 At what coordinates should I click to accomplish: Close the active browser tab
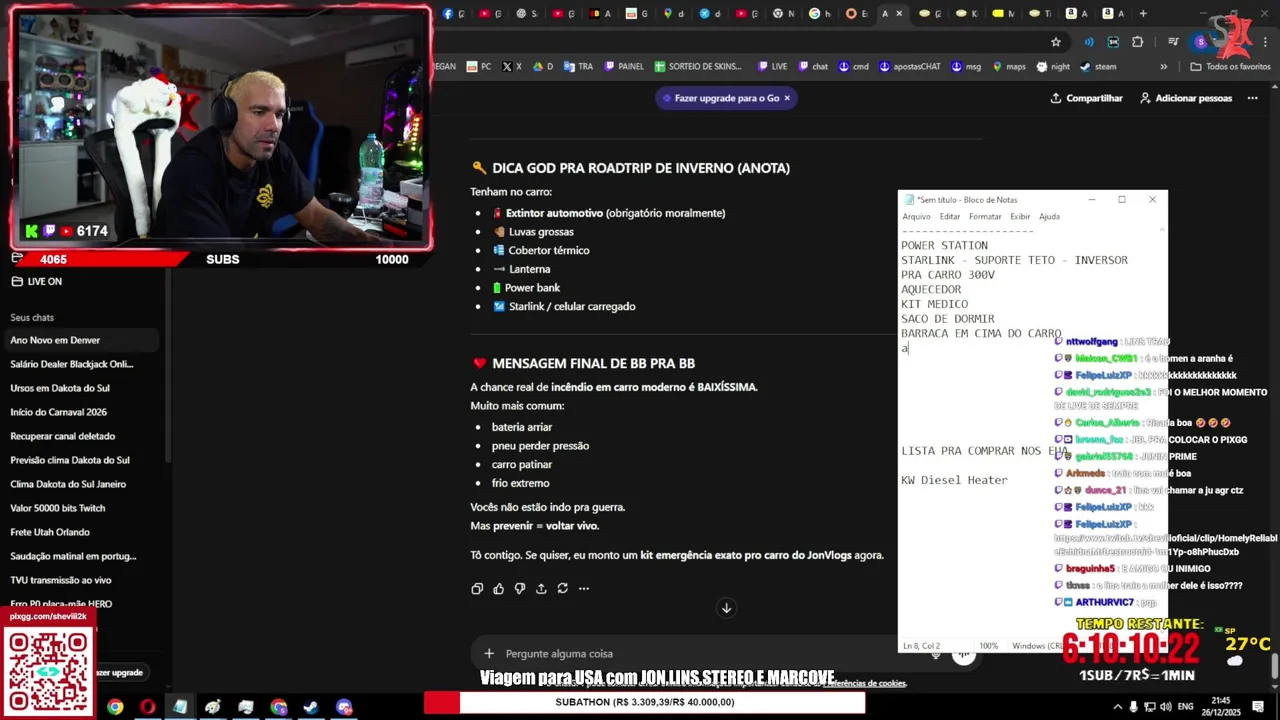pos(899,13)
